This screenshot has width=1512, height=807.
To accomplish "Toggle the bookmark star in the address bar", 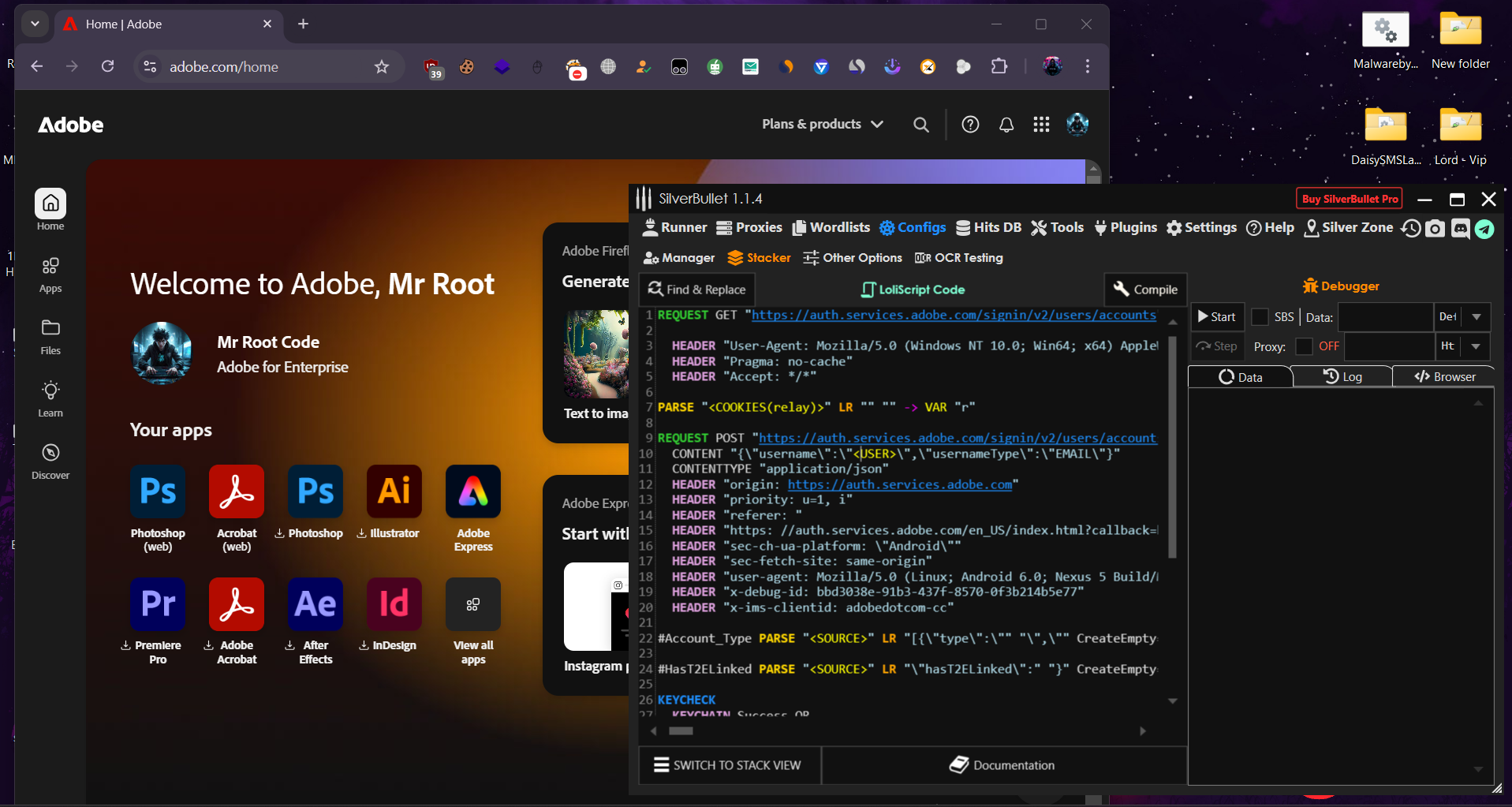I will coord(382,66).
